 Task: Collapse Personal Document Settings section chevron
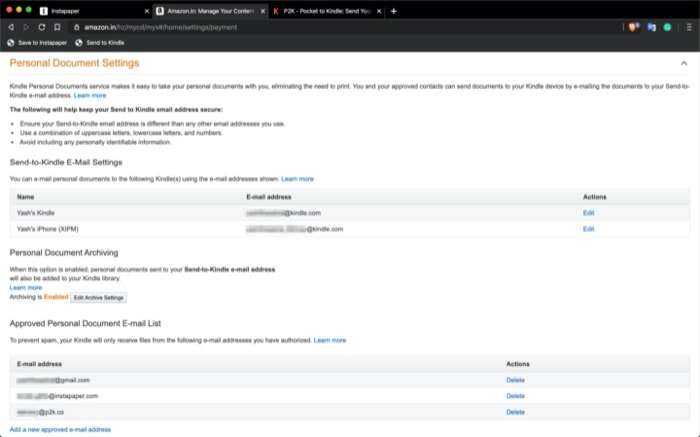(x=684, y=63)
